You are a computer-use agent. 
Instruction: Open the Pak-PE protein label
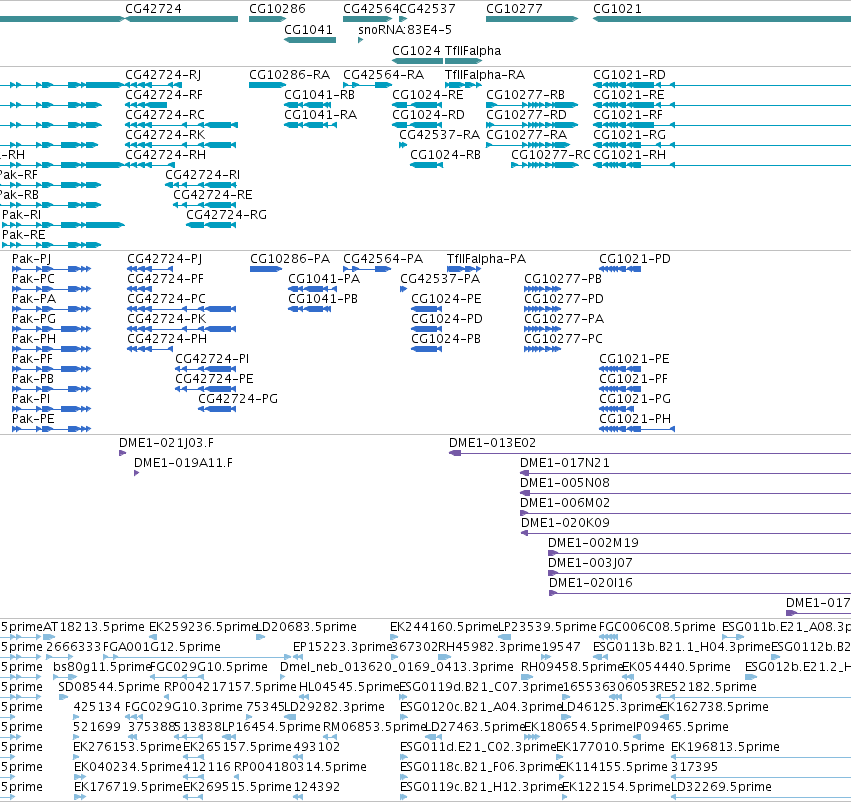[33, 419]
